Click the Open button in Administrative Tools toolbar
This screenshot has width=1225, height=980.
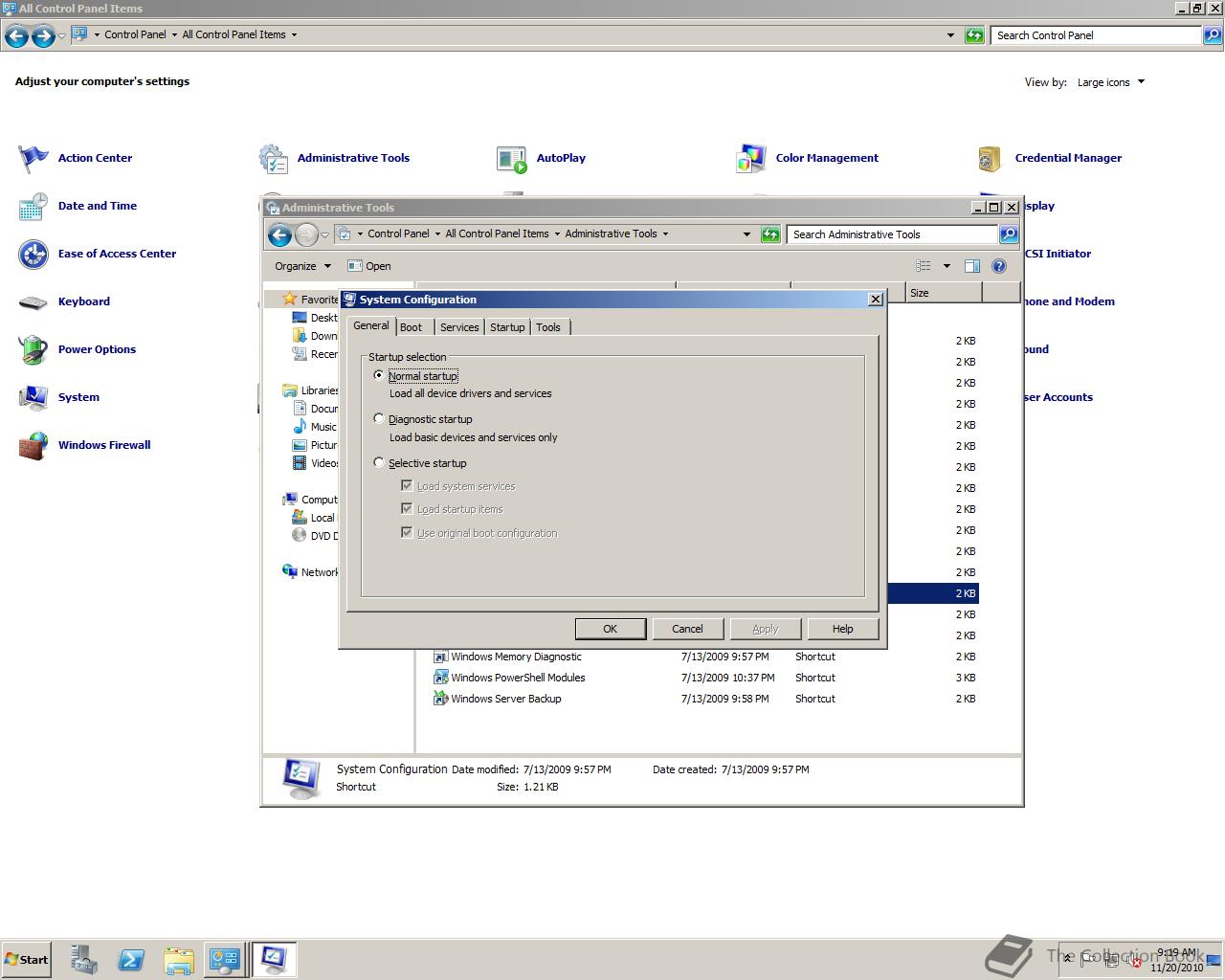point(369,266)
